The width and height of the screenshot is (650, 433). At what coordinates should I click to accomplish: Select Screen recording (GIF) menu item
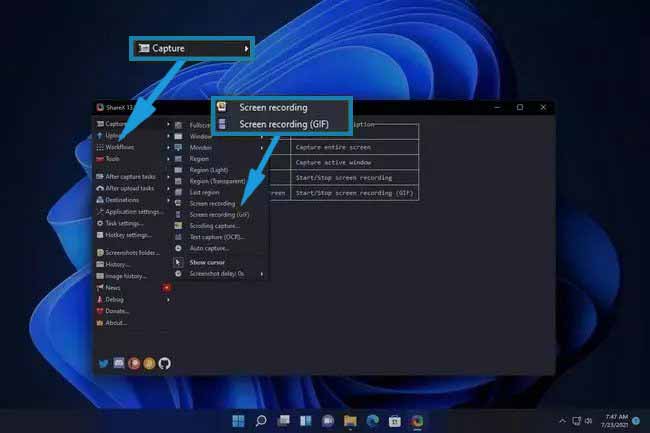tap(219, 214)
